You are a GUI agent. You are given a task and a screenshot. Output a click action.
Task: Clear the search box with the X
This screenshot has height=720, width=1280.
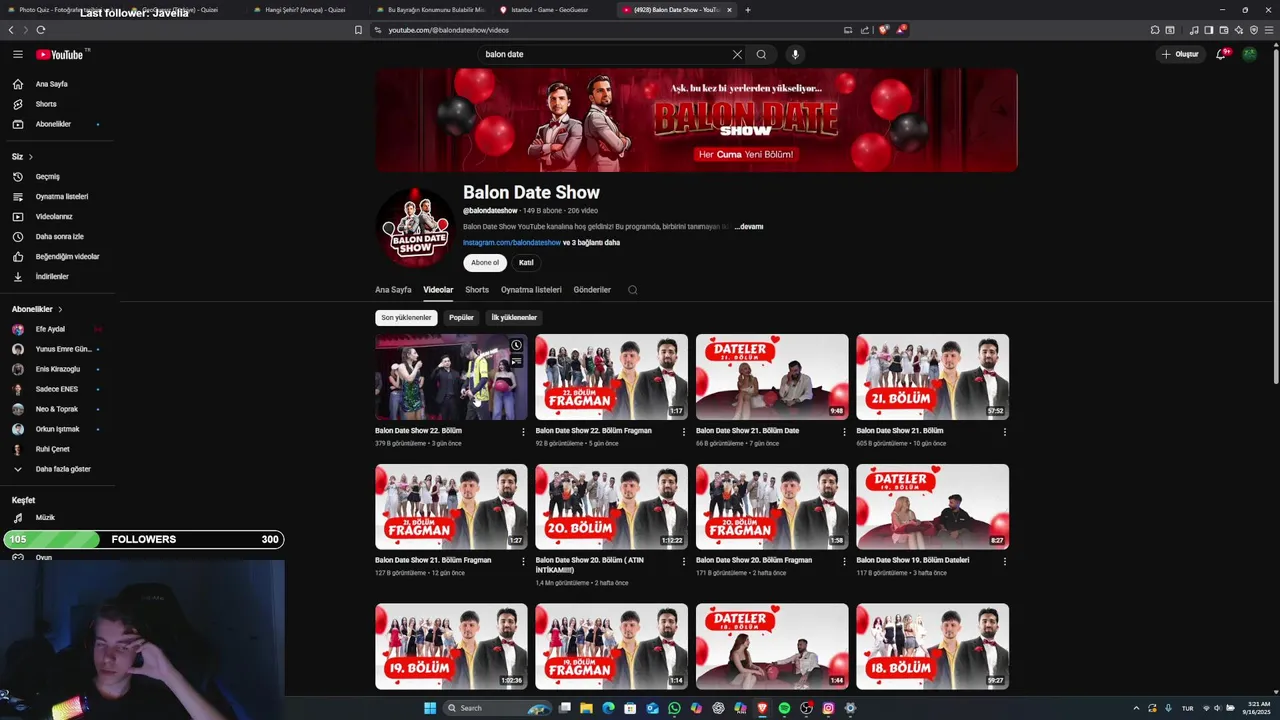(x=737, y=54)
